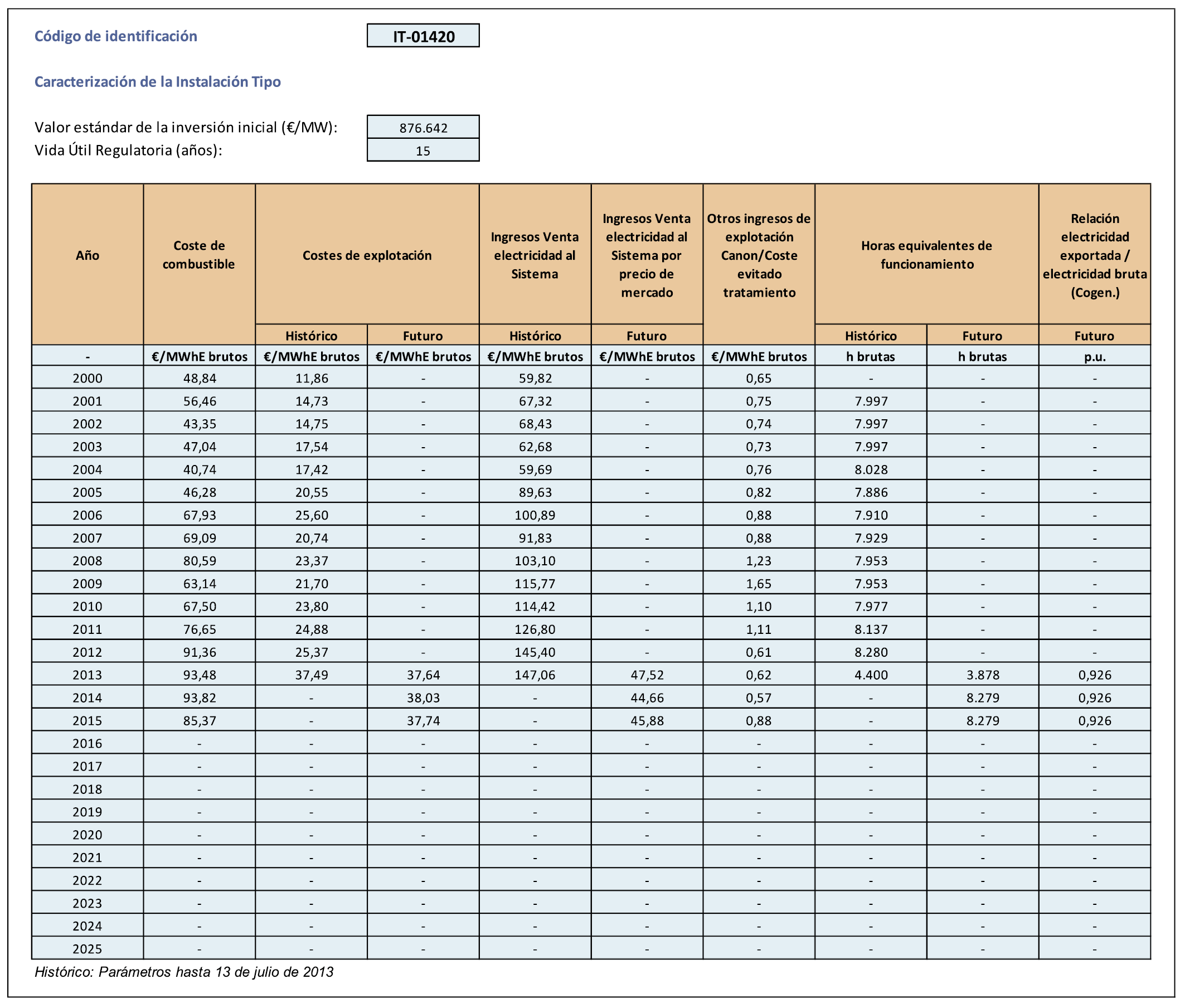Select hours value 7.977

[871, 606]
